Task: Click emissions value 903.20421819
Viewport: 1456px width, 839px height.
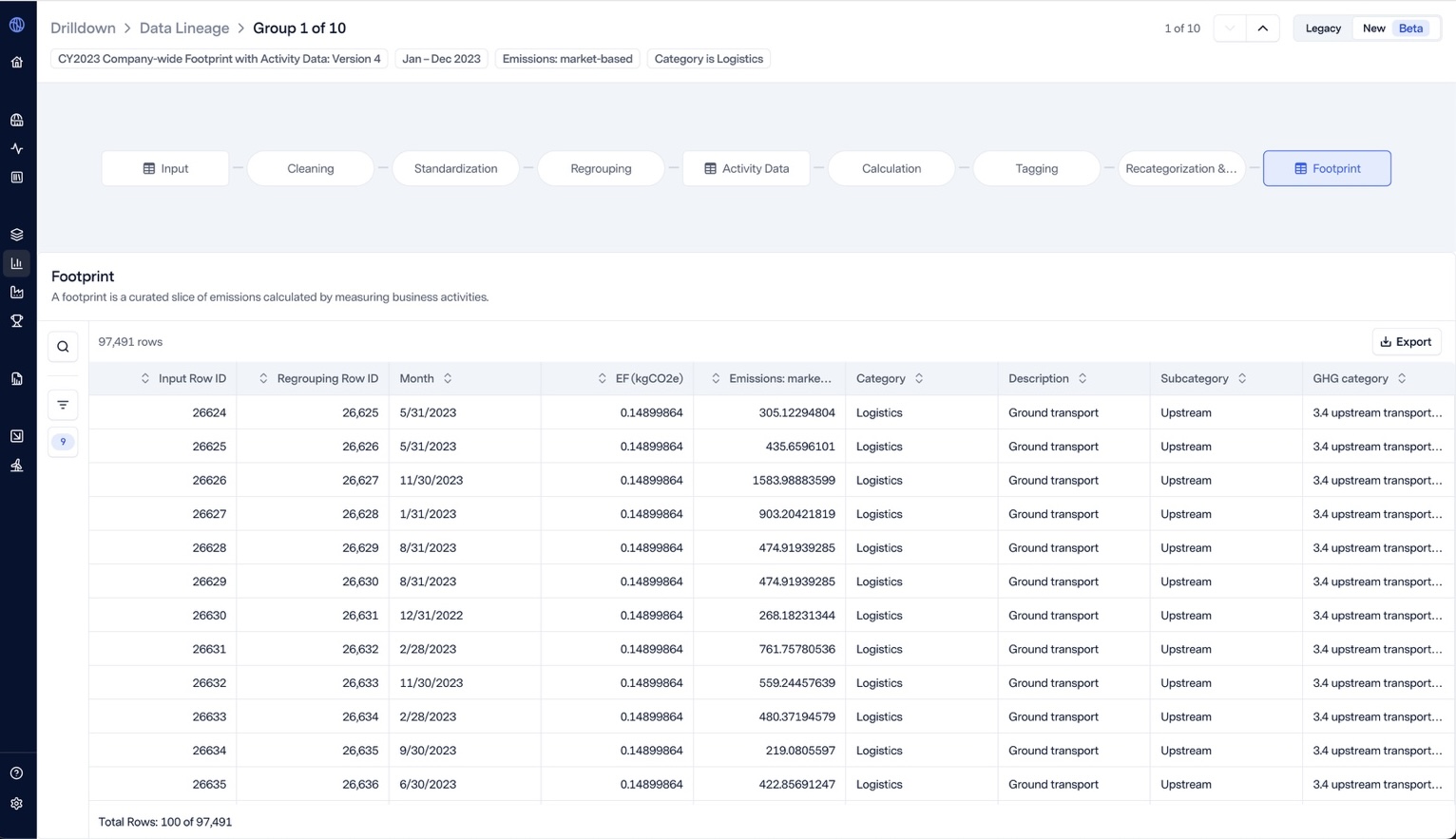Action: pos(796,514)
